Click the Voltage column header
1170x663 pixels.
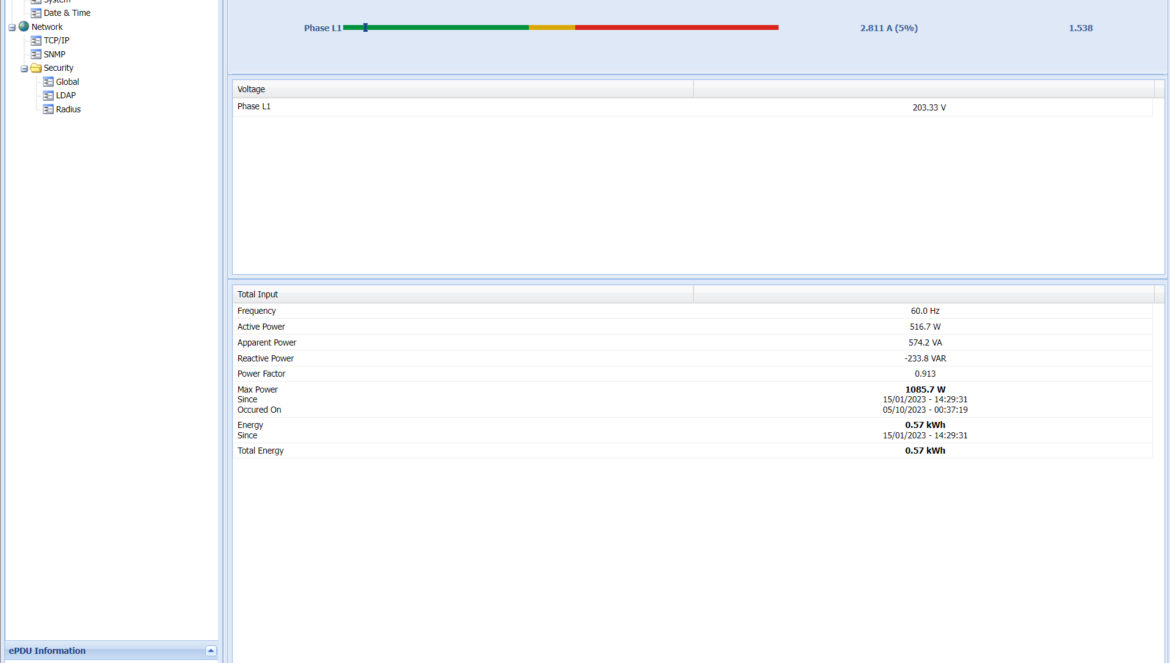pyautogui.click(x=463, y=89)
